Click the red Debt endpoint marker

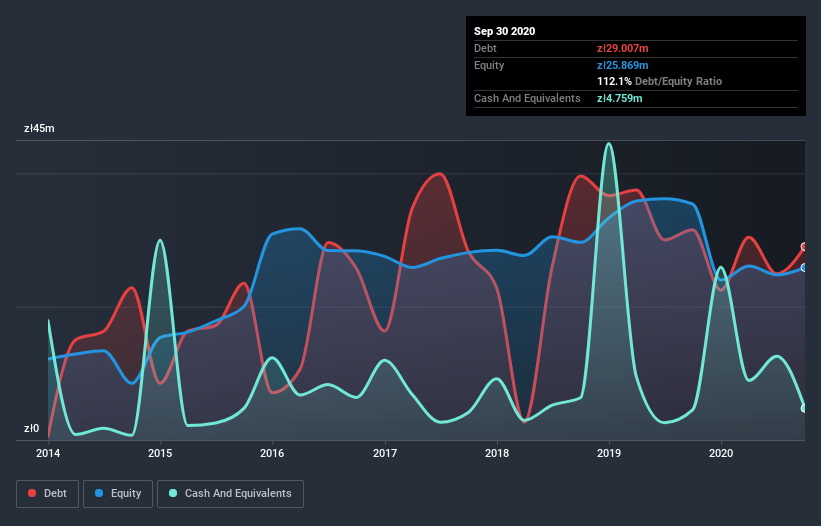click(804, 247)
